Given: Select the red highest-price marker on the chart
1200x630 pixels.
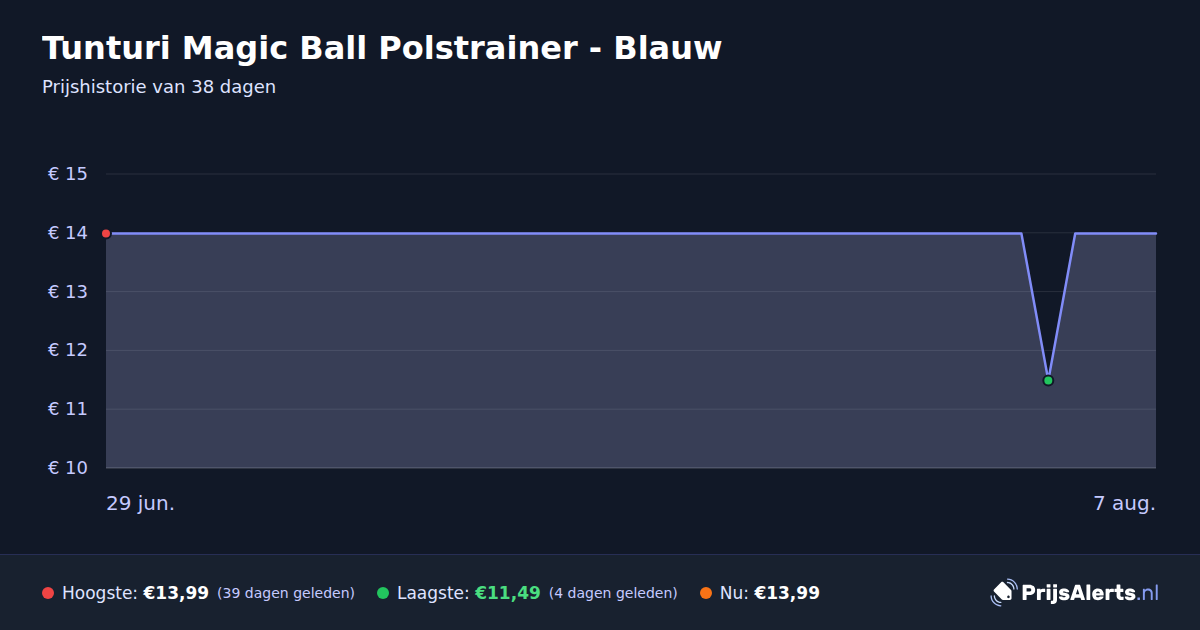Looking at the screenshot, I should [x=106, y=233].
